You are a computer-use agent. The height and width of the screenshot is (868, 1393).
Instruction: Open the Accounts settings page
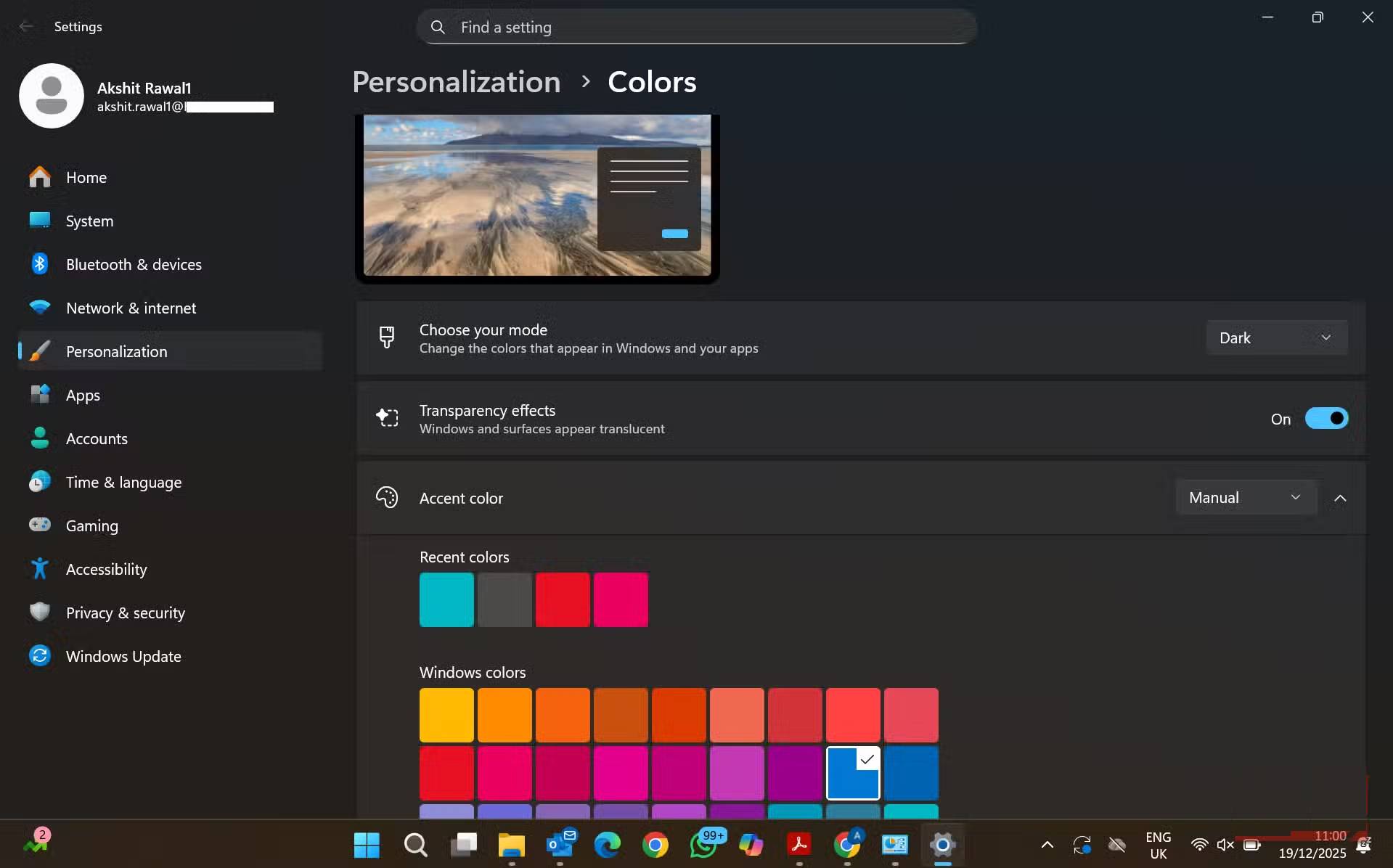click(x=97, y=438)
